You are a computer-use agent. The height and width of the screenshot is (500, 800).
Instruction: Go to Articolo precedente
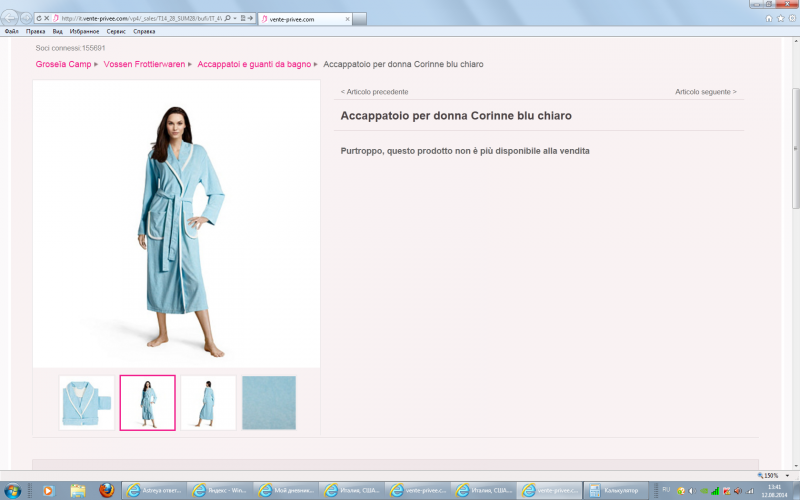click(x=374, y=92)
